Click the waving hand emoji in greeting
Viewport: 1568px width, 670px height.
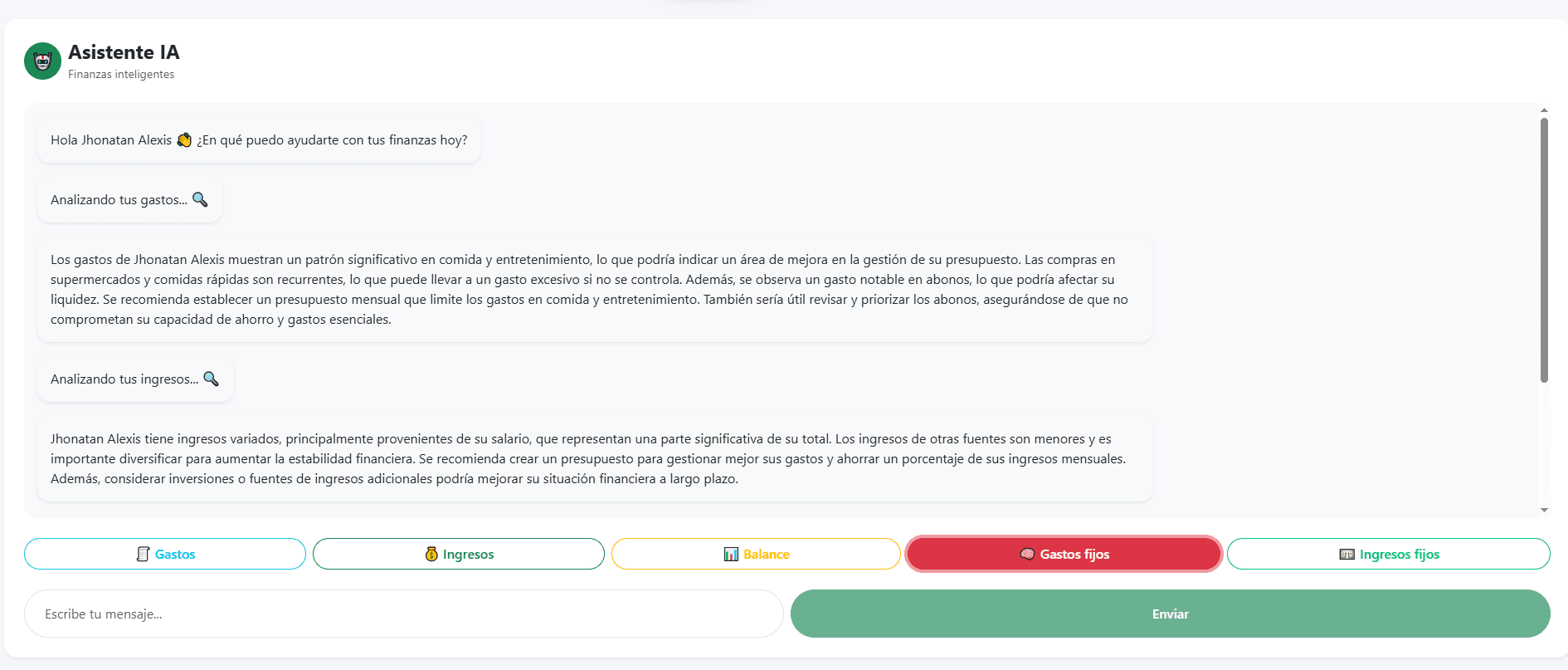tap(184, 139)
